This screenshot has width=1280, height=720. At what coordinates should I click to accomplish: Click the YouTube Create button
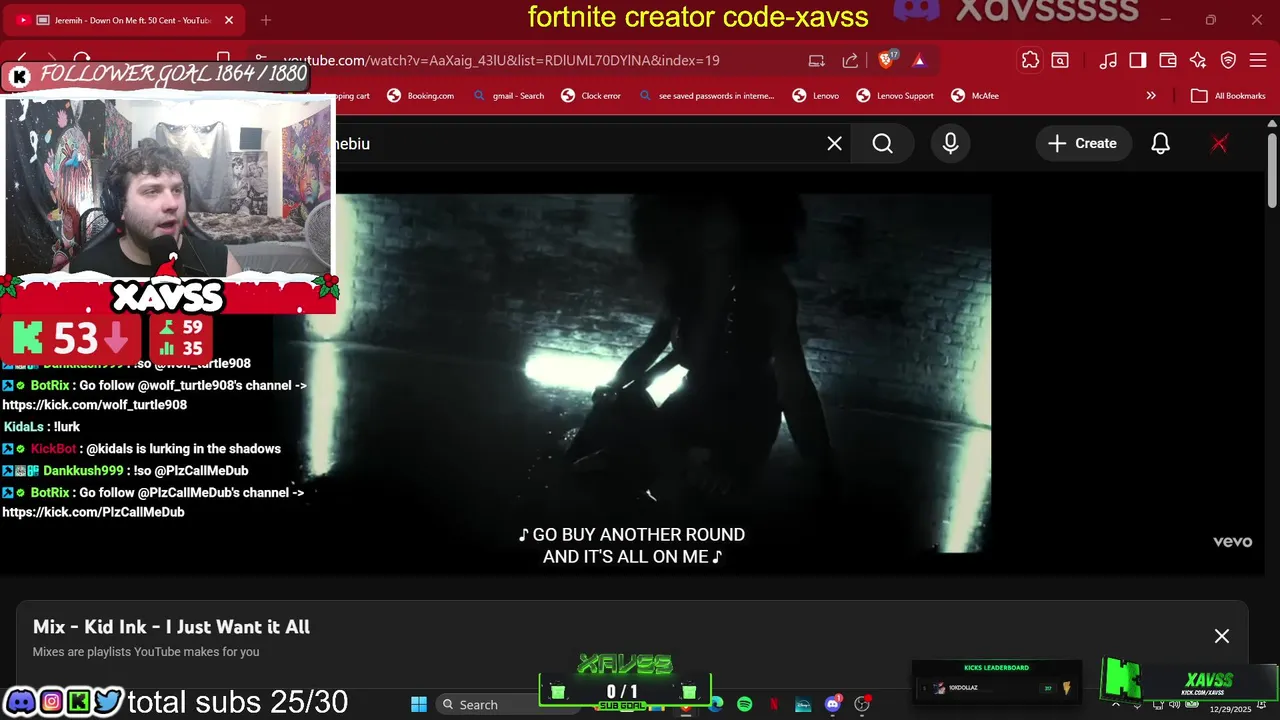(1083, 144)
